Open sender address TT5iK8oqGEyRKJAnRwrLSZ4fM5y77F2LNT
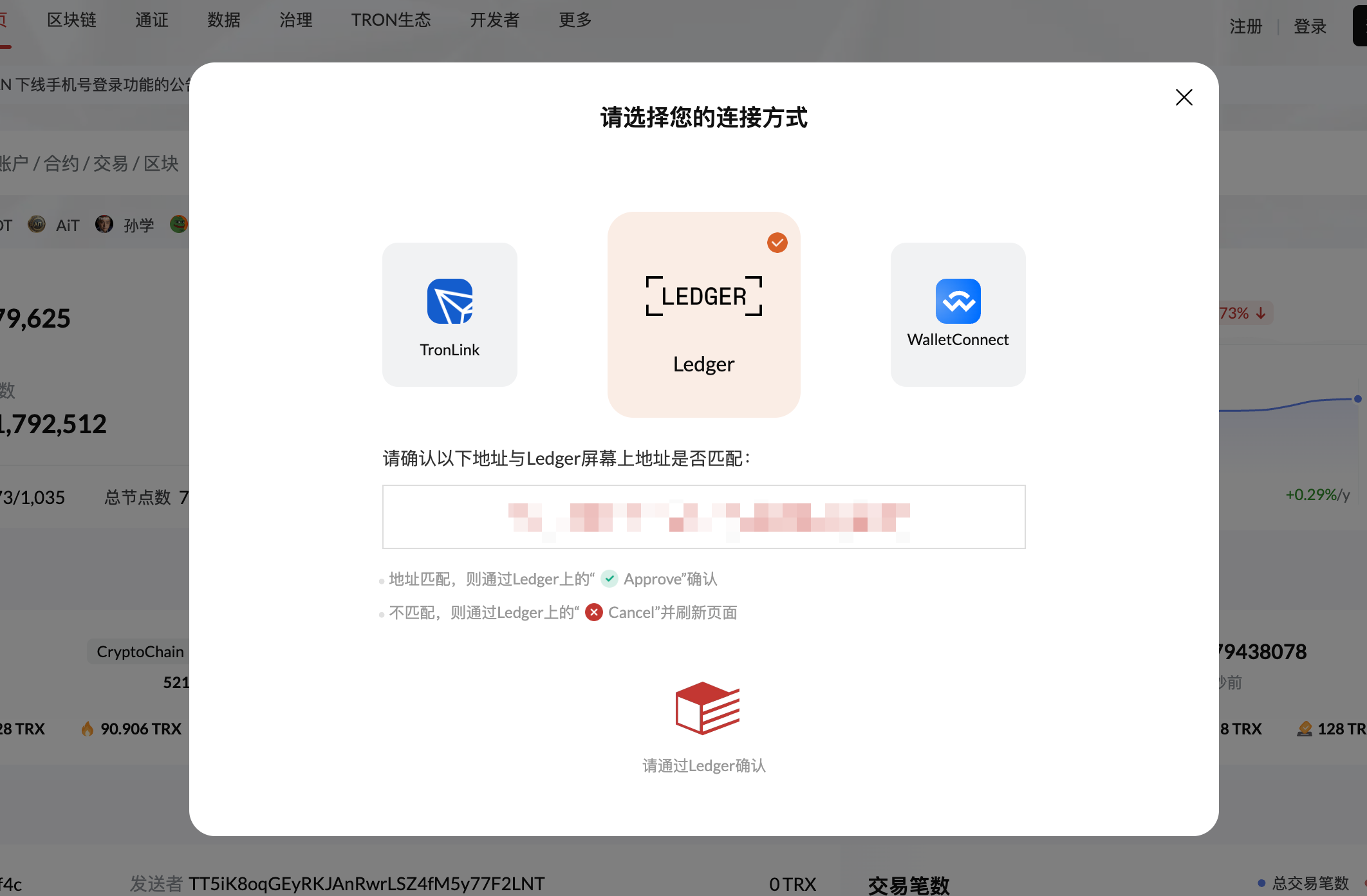This screenshot has width=1367, height=896. click(x=367, y=884)
